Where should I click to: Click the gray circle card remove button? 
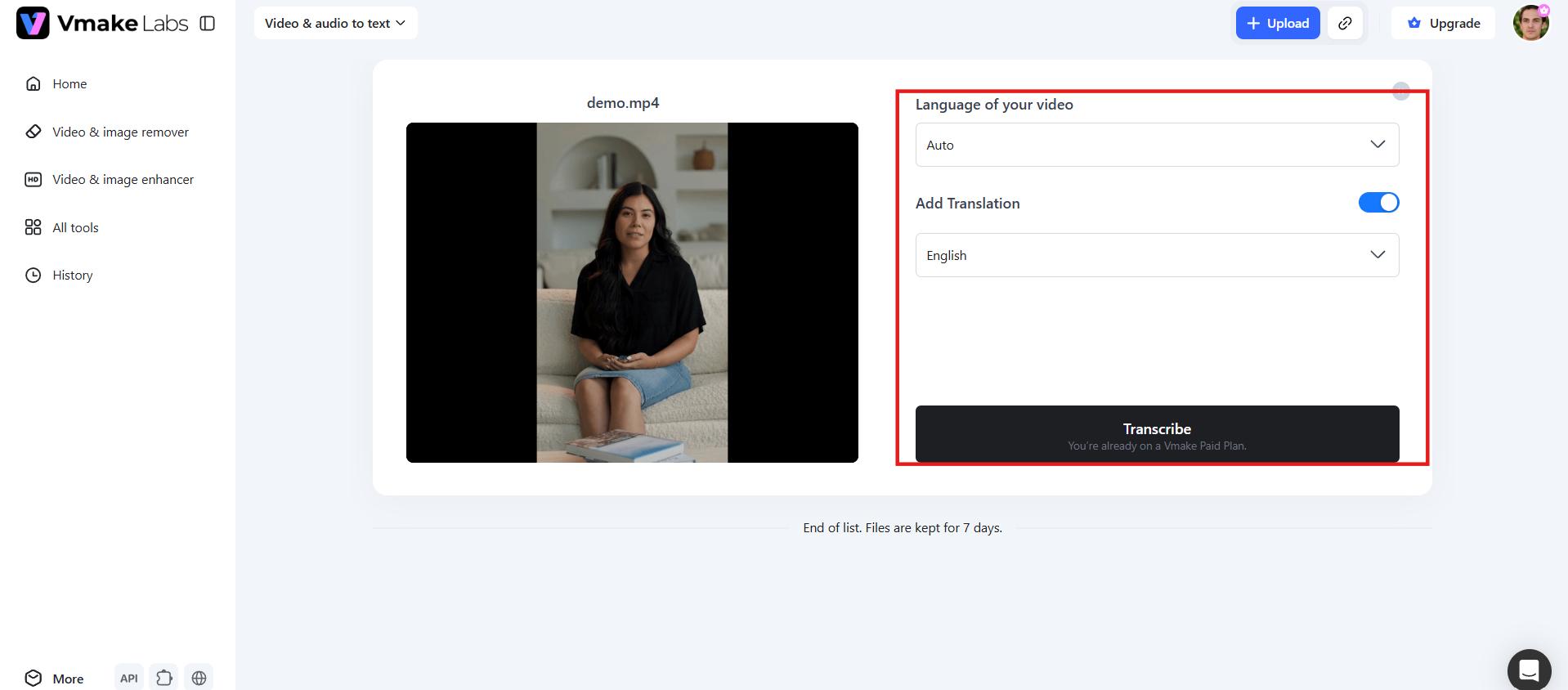[1401, 91]
